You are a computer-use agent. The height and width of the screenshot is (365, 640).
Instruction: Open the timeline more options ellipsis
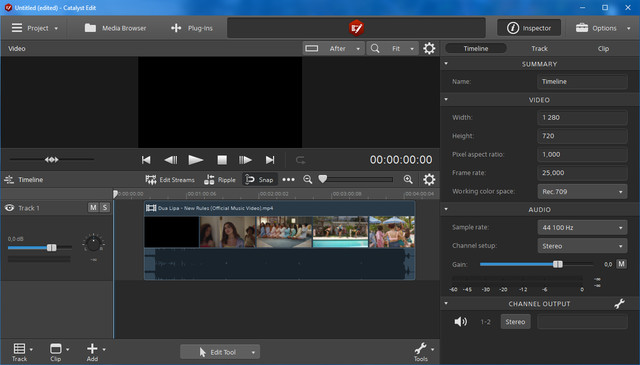pyautogui.click(x=289, y=180)
